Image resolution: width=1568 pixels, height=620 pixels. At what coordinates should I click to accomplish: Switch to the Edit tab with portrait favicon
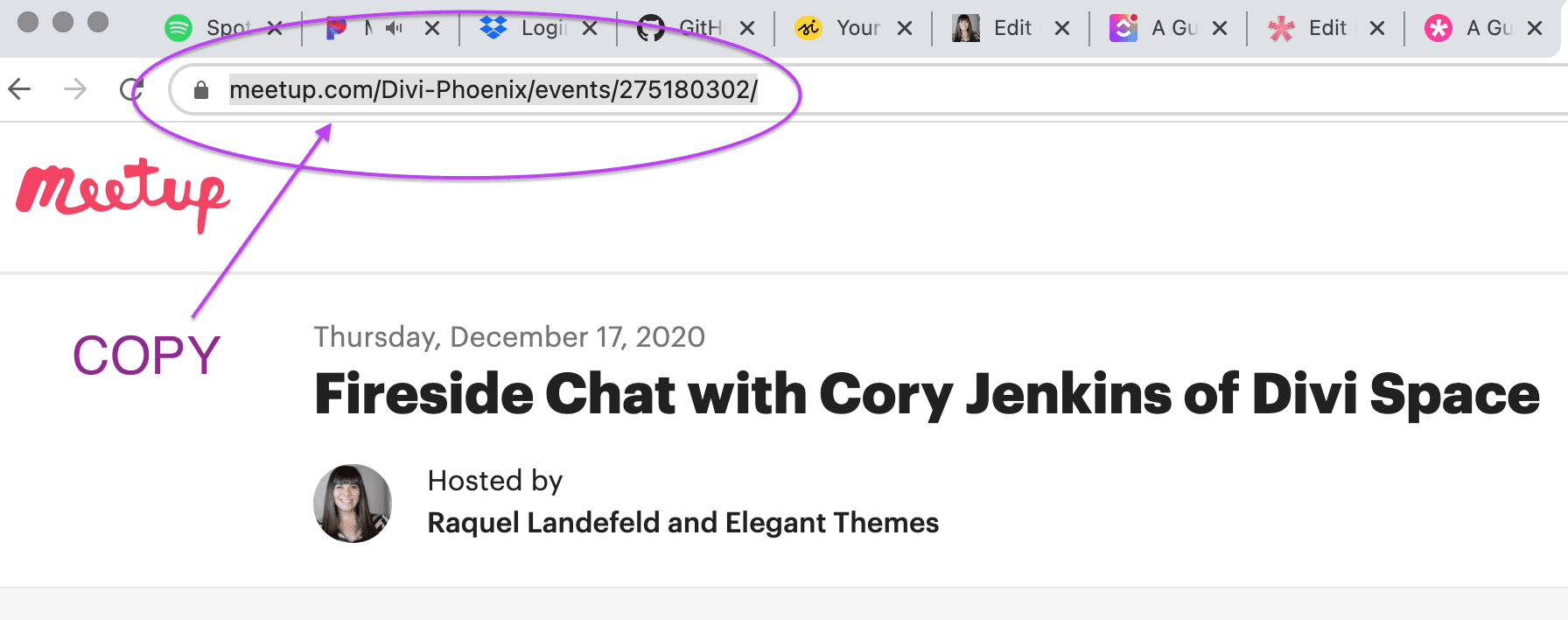pos(997,28)
